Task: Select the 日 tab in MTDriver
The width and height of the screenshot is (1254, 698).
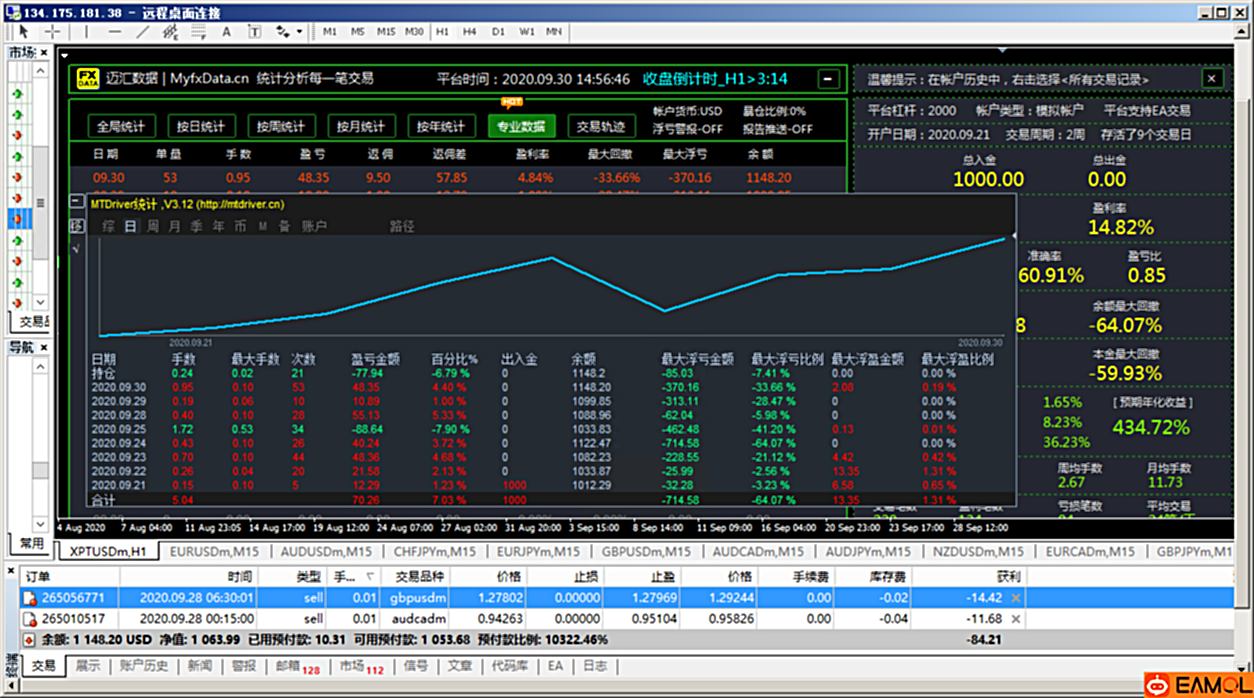Action: point(131,227)
